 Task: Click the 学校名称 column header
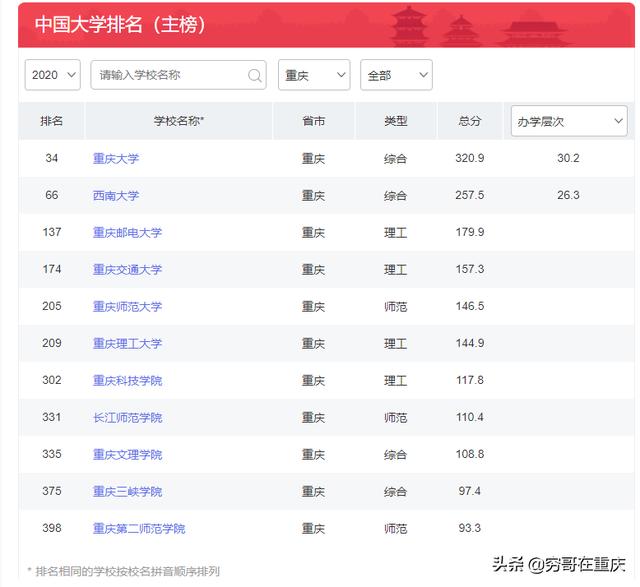179,121
